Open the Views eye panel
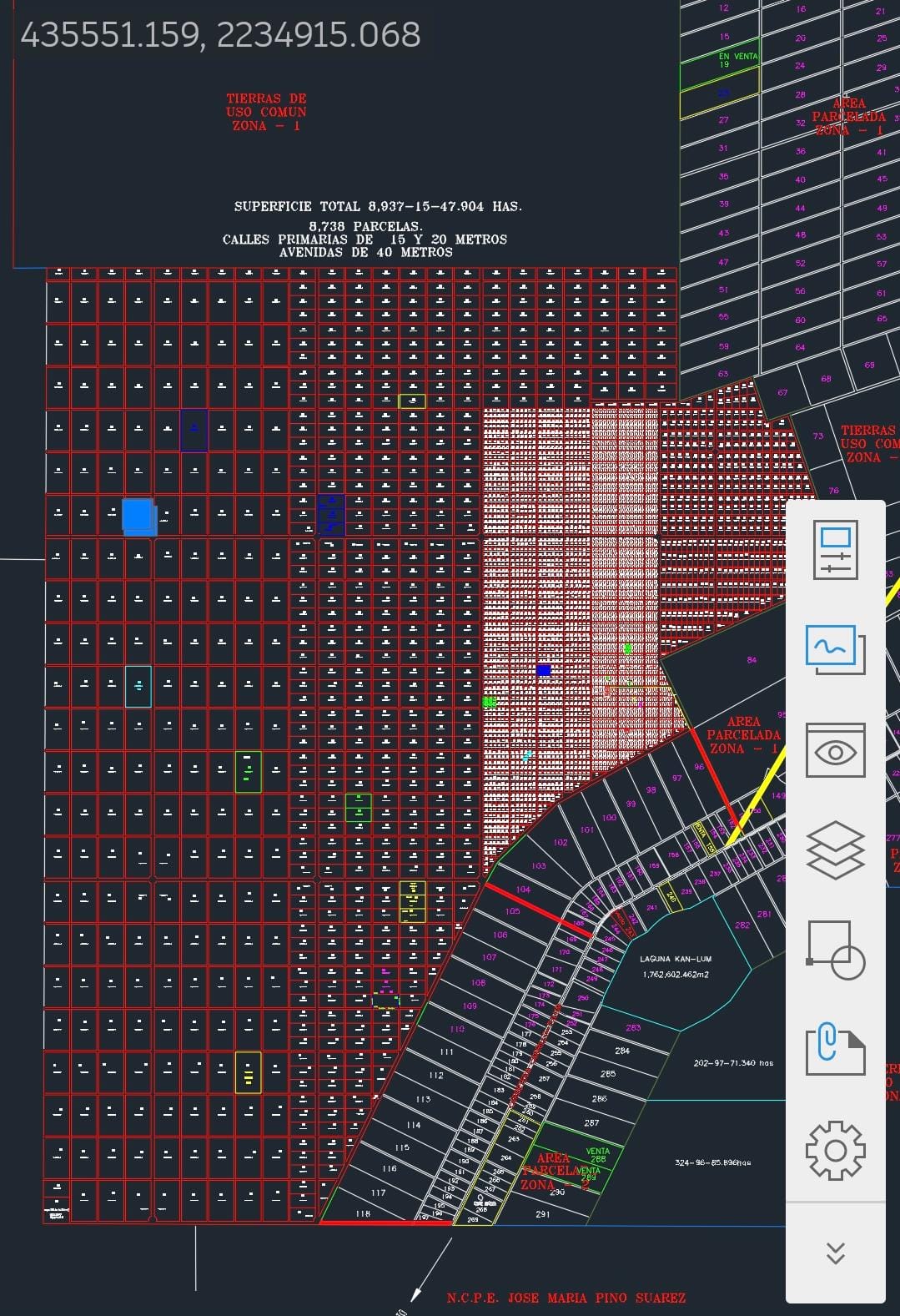Image resolution: width=900 pixels, height=1316 pixels. tap(835, 751)
